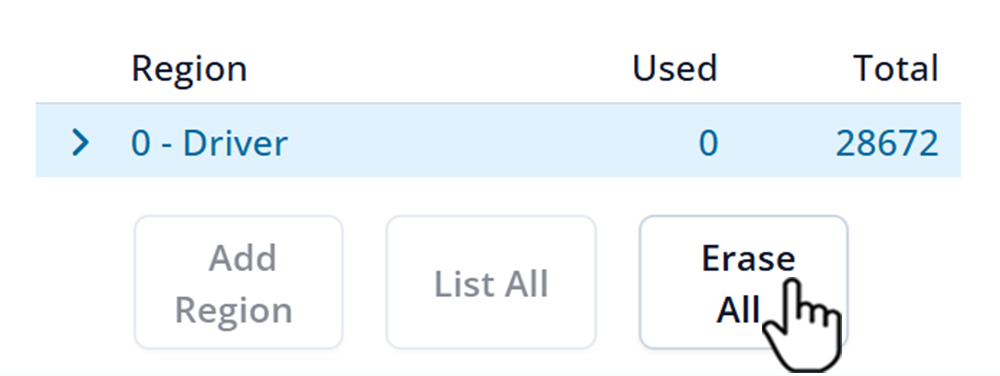Click the chevron arrow beside Driver
This screenshot has height=376, width=1000.
coord(80,143)
